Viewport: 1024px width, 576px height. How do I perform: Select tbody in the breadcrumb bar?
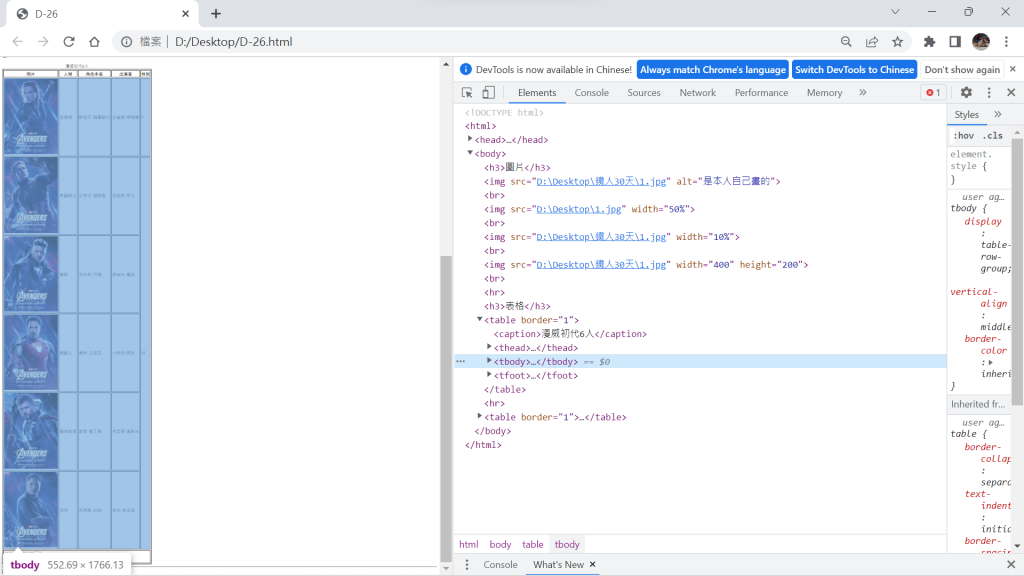[567, 544]
